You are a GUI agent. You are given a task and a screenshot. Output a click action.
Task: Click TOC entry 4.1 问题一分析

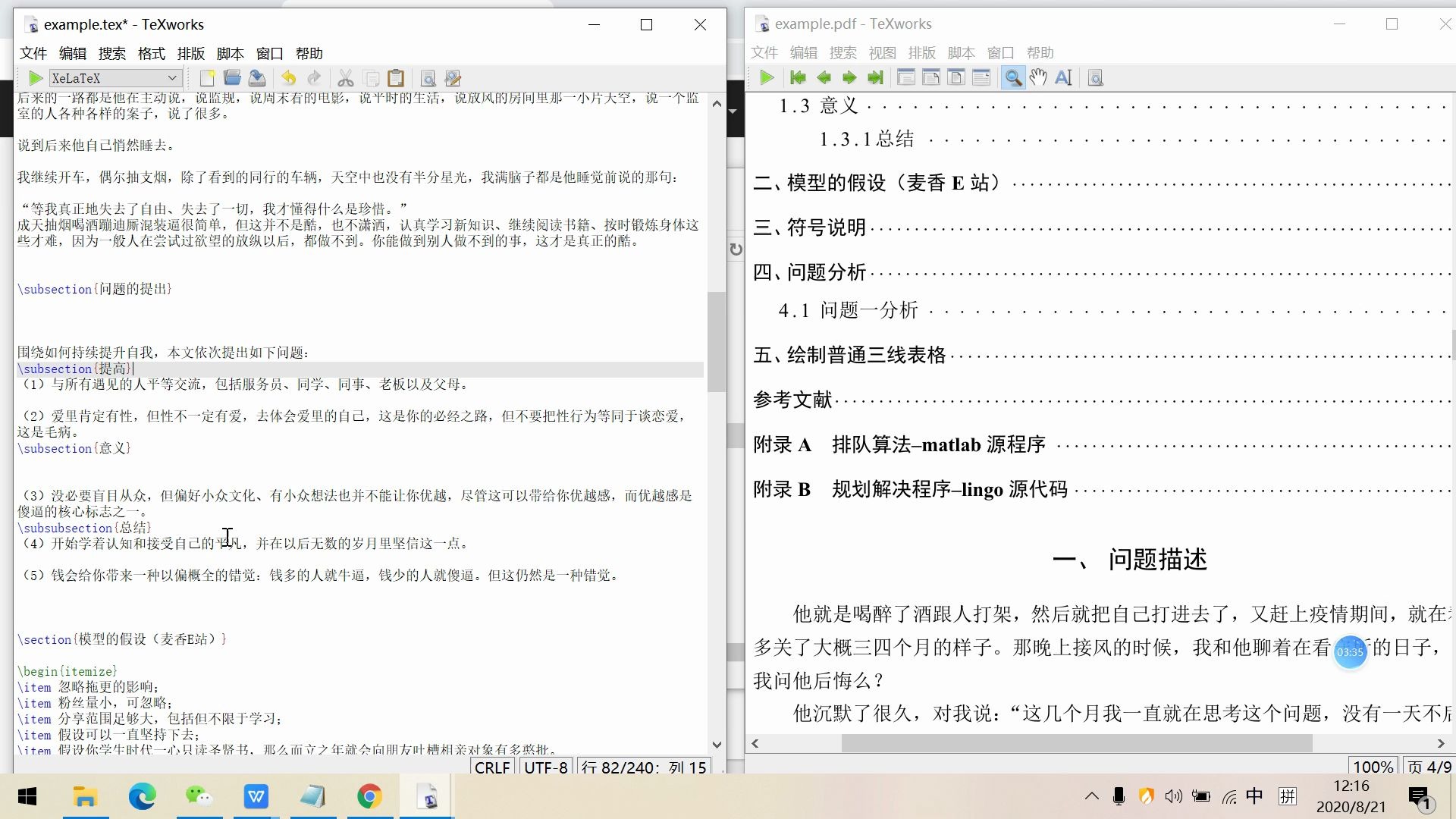(x=849, y=310)
